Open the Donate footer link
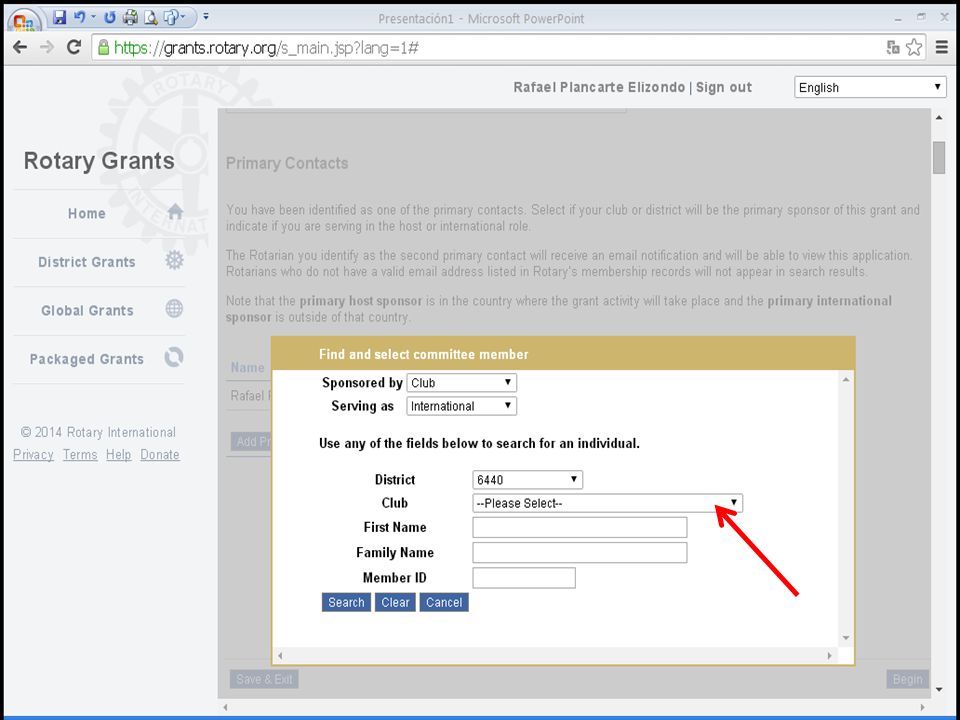This screenshot has height=720, width=960. pos(160,455)
